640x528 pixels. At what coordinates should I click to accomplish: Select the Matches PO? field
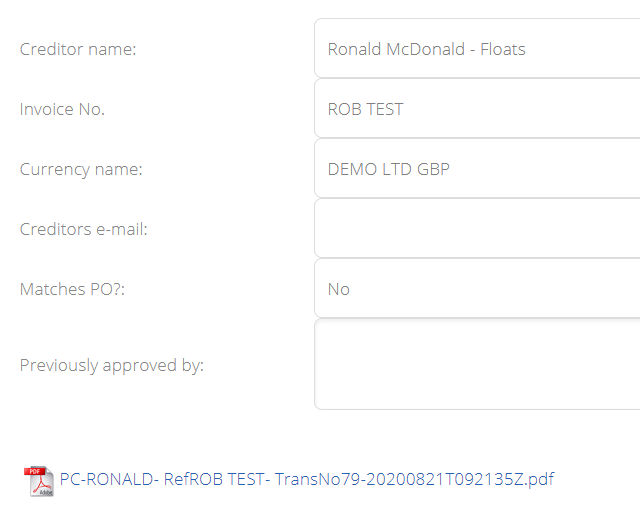pos(477,288)
